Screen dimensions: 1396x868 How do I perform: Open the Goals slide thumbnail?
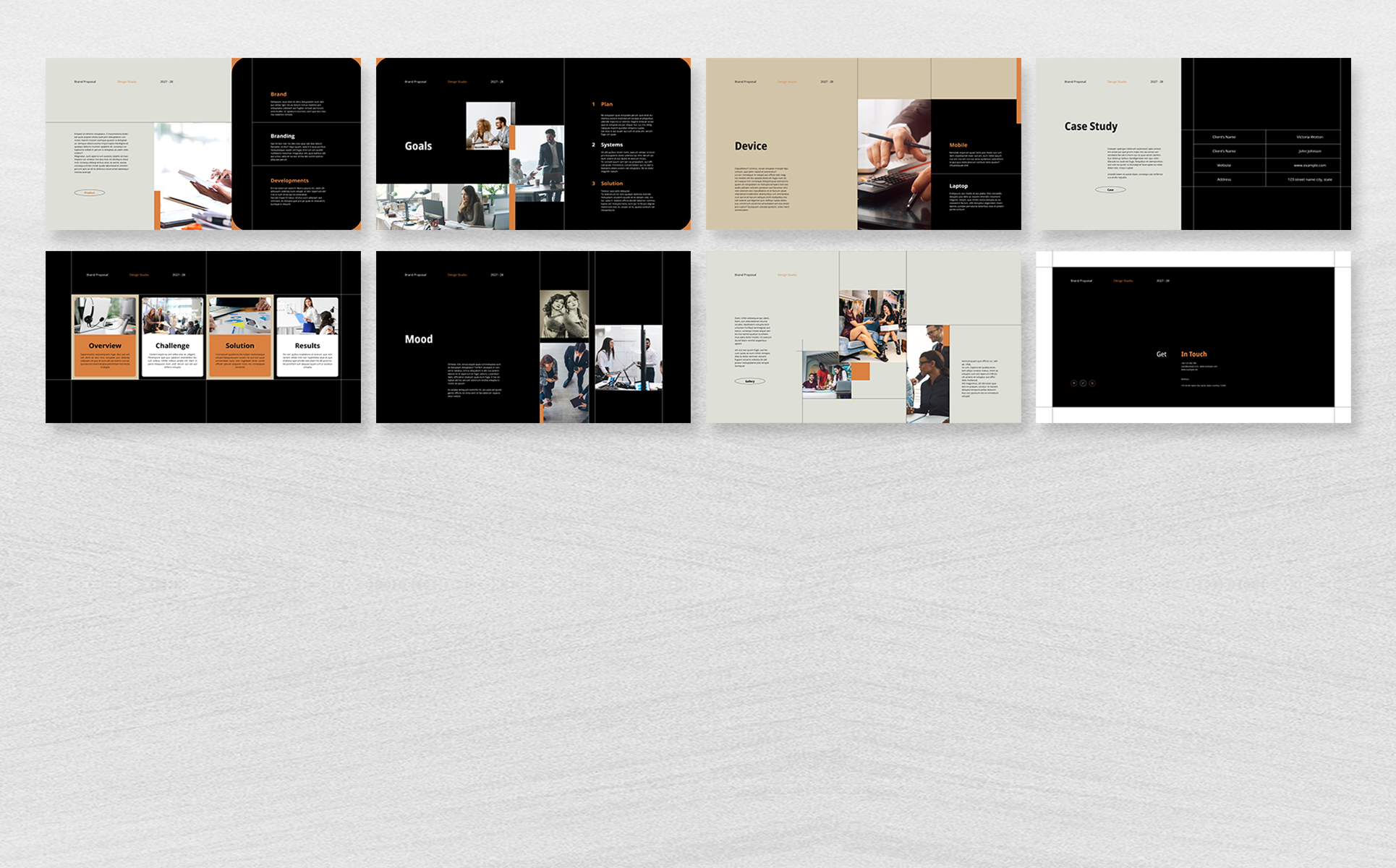coord(533,144)
